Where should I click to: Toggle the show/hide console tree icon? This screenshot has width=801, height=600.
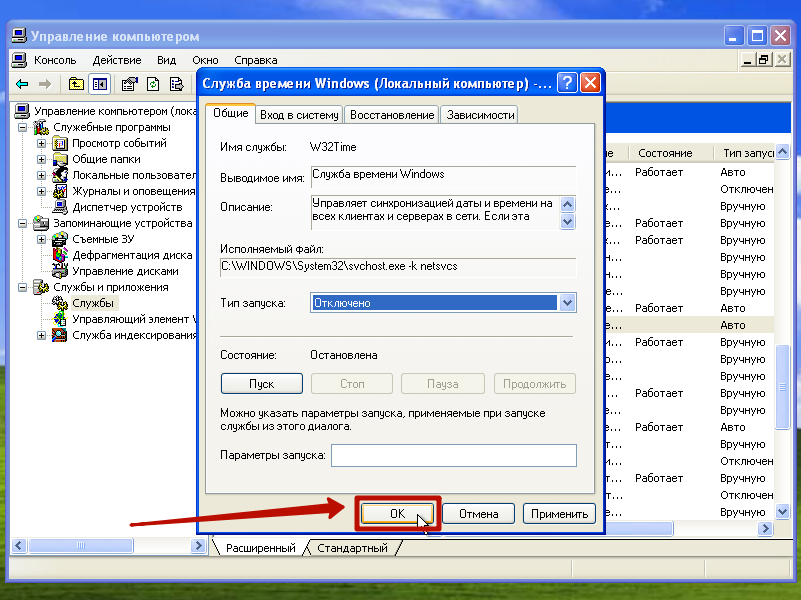pos(99,84)
